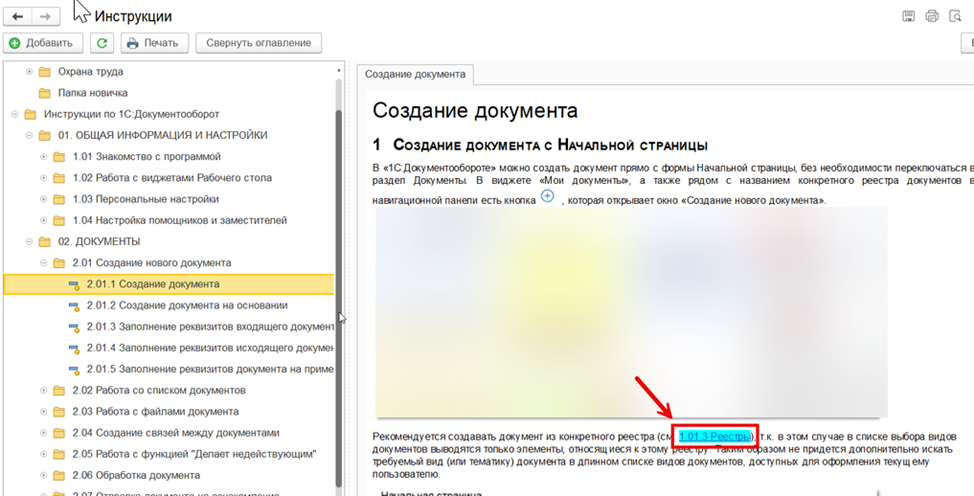The height and width of the screenshot is (496, 974).
Task: Open 2.01.5 Заполнение реквизитов документа
Action: pos(211,369)
